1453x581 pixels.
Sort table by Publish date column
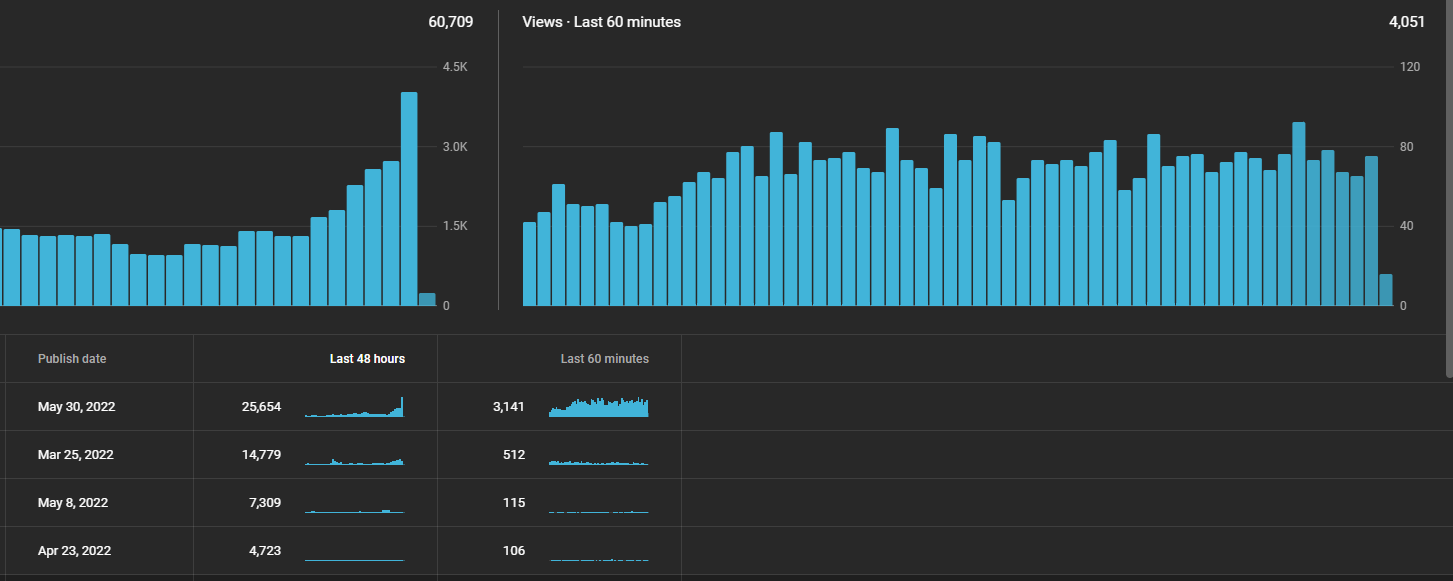(x=72, y=359)
